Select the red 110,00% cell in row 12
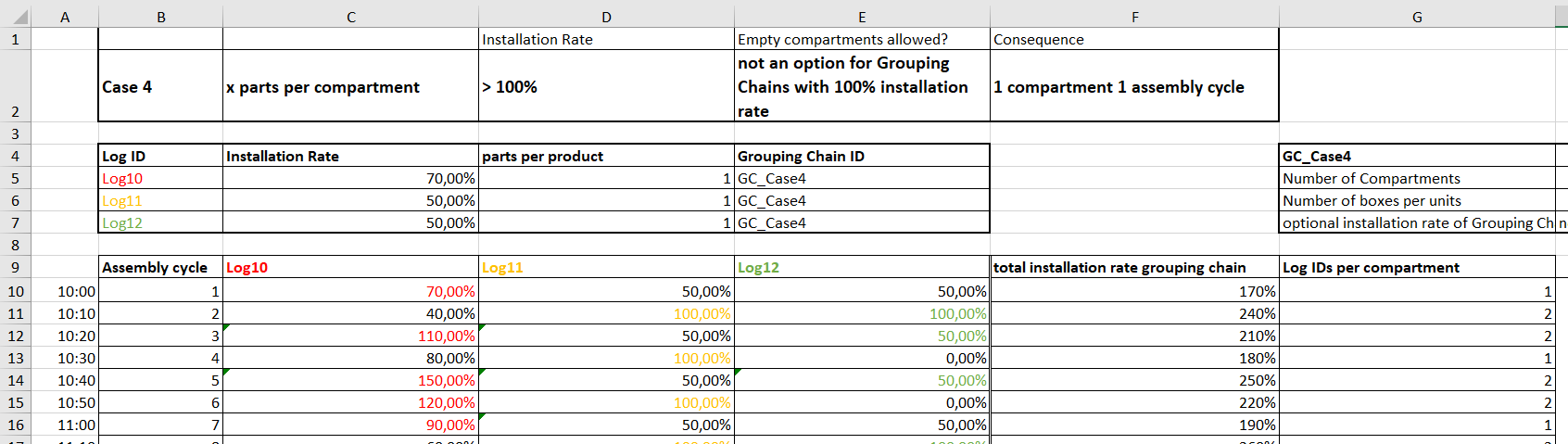This screenshot has width=1568, height=444. (350, 336)
